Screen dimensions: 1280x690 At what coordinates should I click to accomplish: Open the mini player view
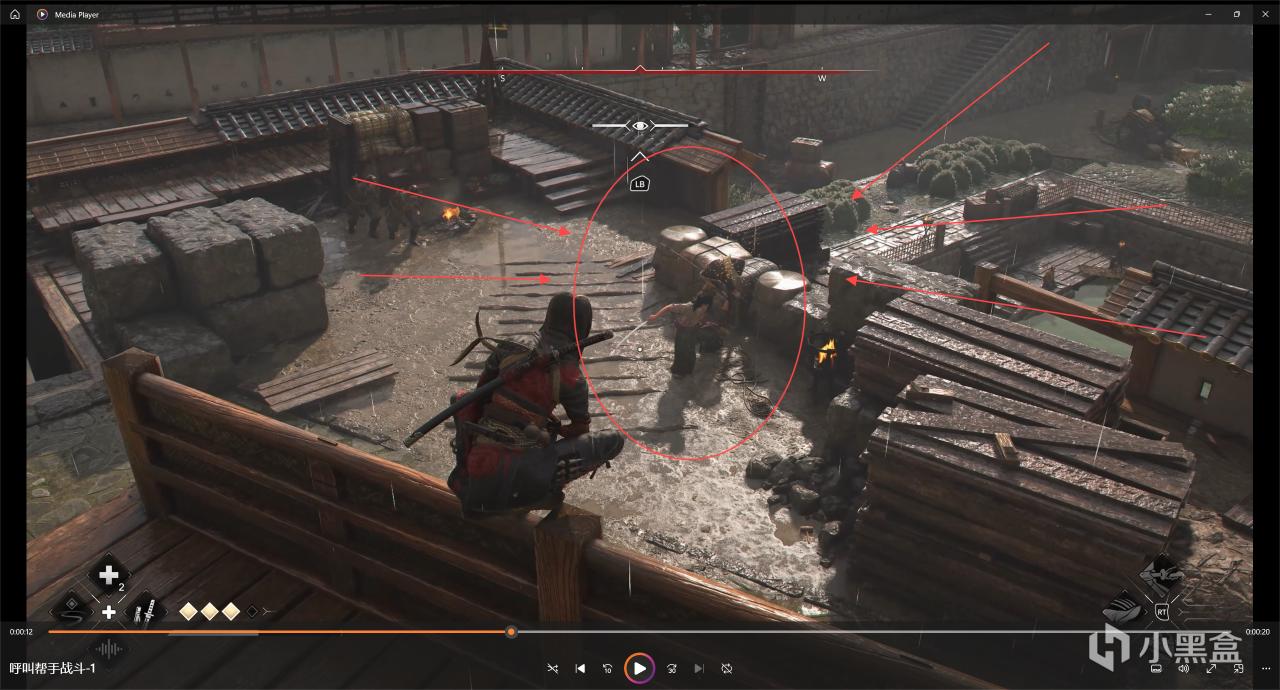point(1238,668)
